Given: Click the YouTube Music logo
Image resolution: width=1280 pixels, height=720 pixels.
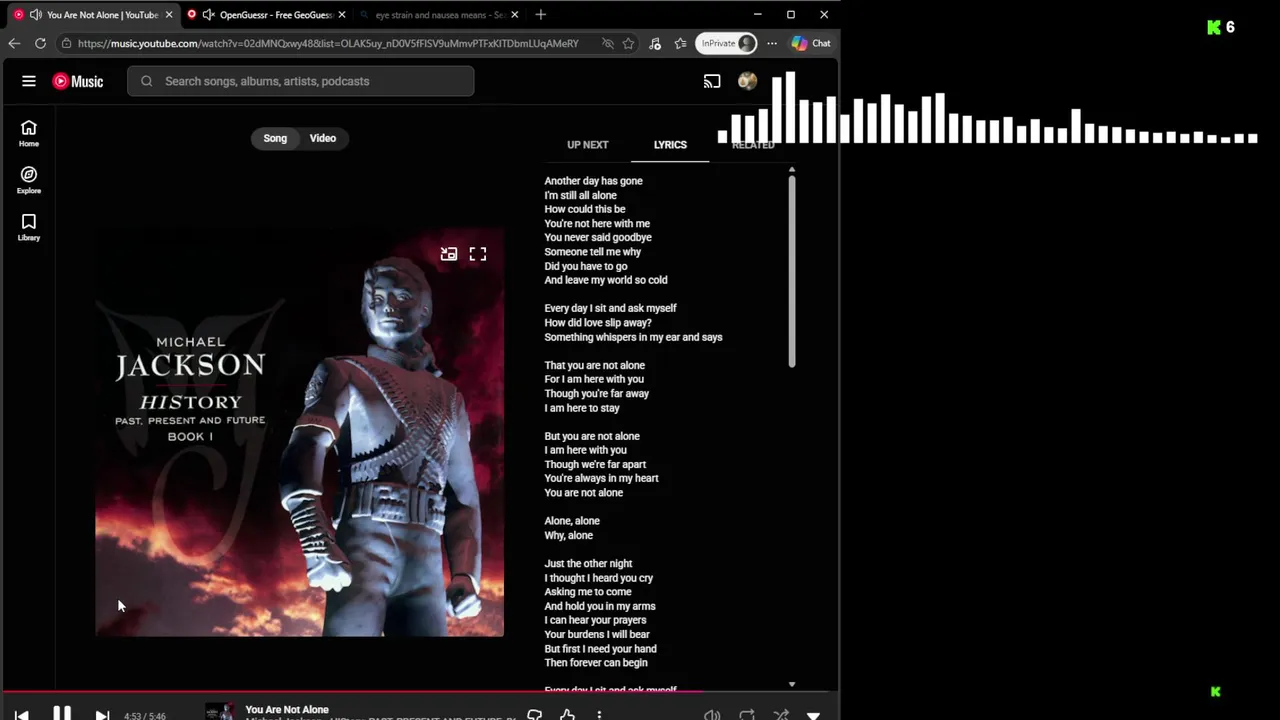Looking at the screenshot, I should [x=78, y=81].
